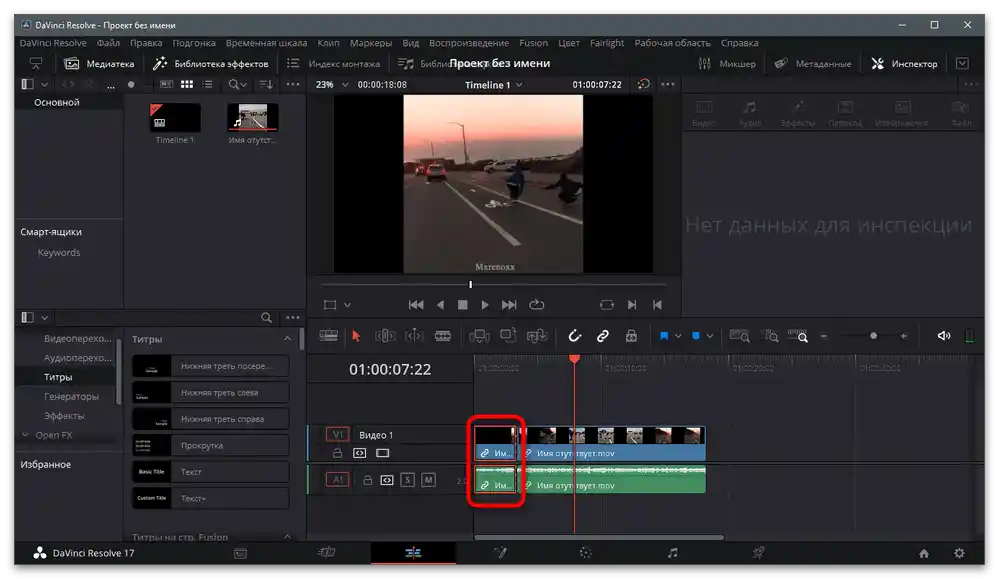Go to first frame button

pos(416,305)
